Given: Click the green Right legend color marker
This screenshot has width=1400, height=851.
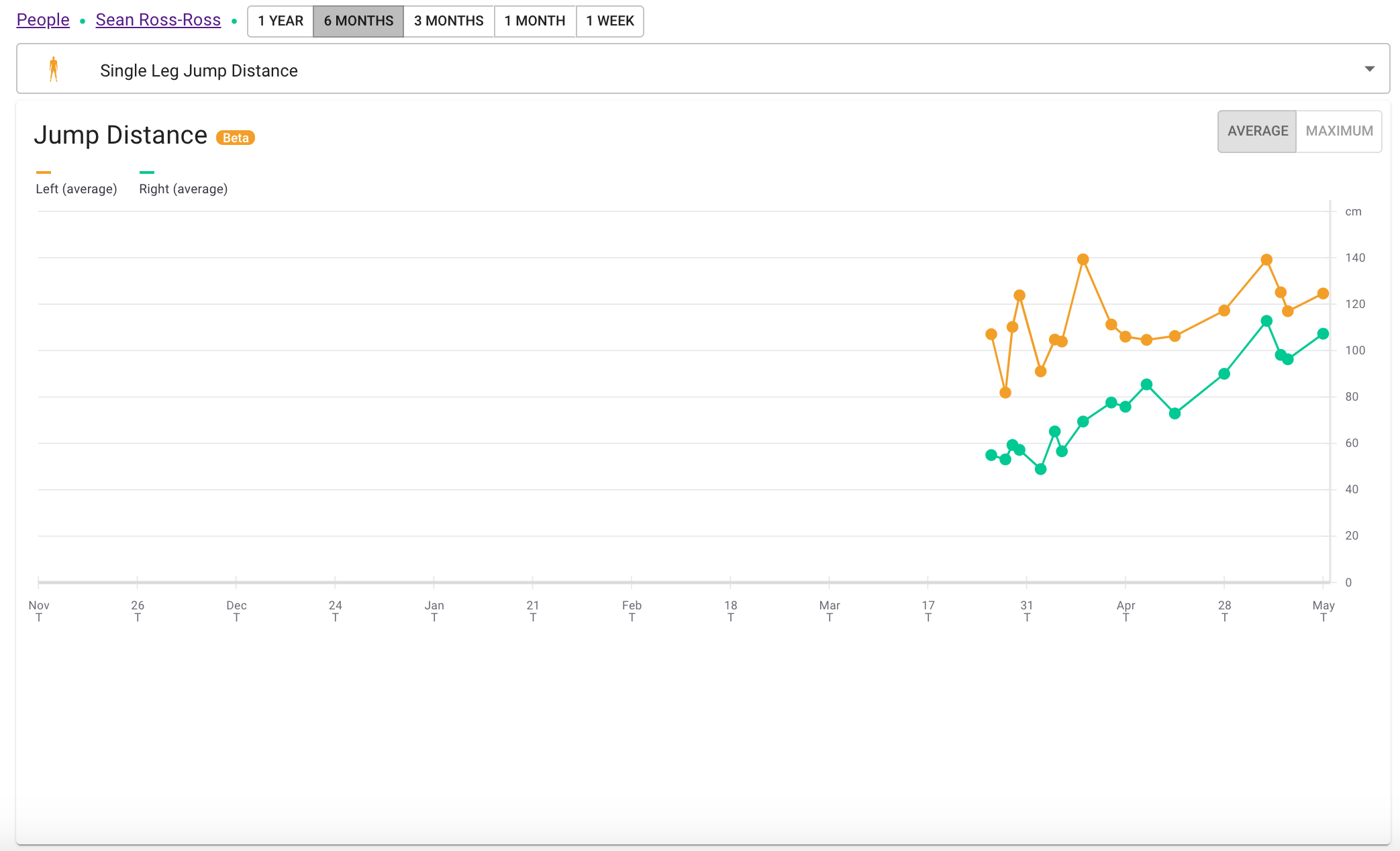Looking at the screenshot, I should (x=147, y=172).
